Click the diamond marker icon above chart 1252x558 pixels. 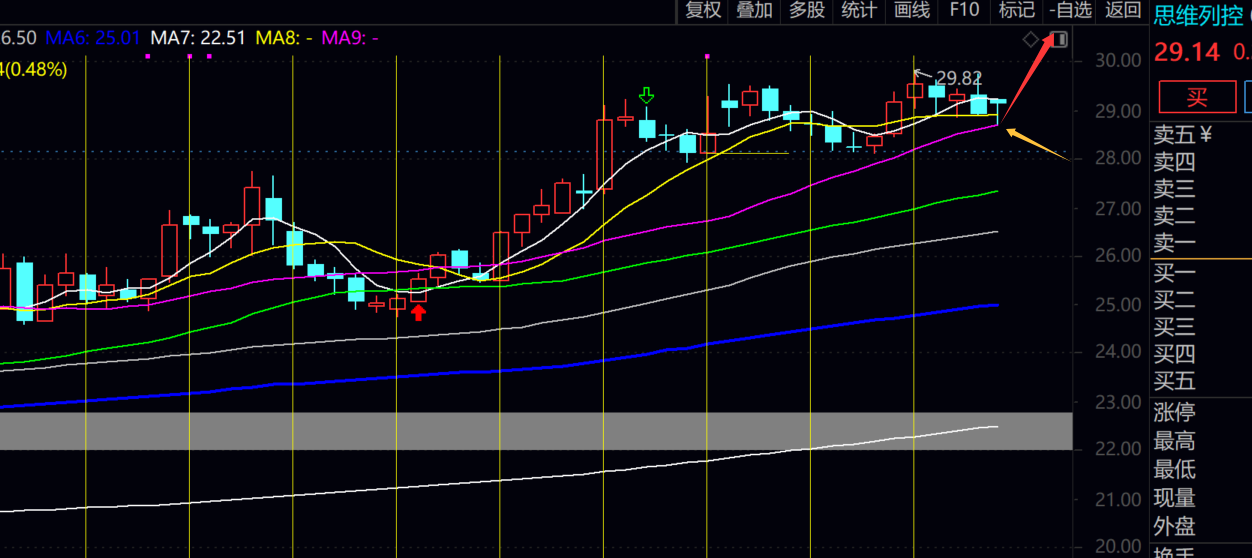pos(1031,40)
